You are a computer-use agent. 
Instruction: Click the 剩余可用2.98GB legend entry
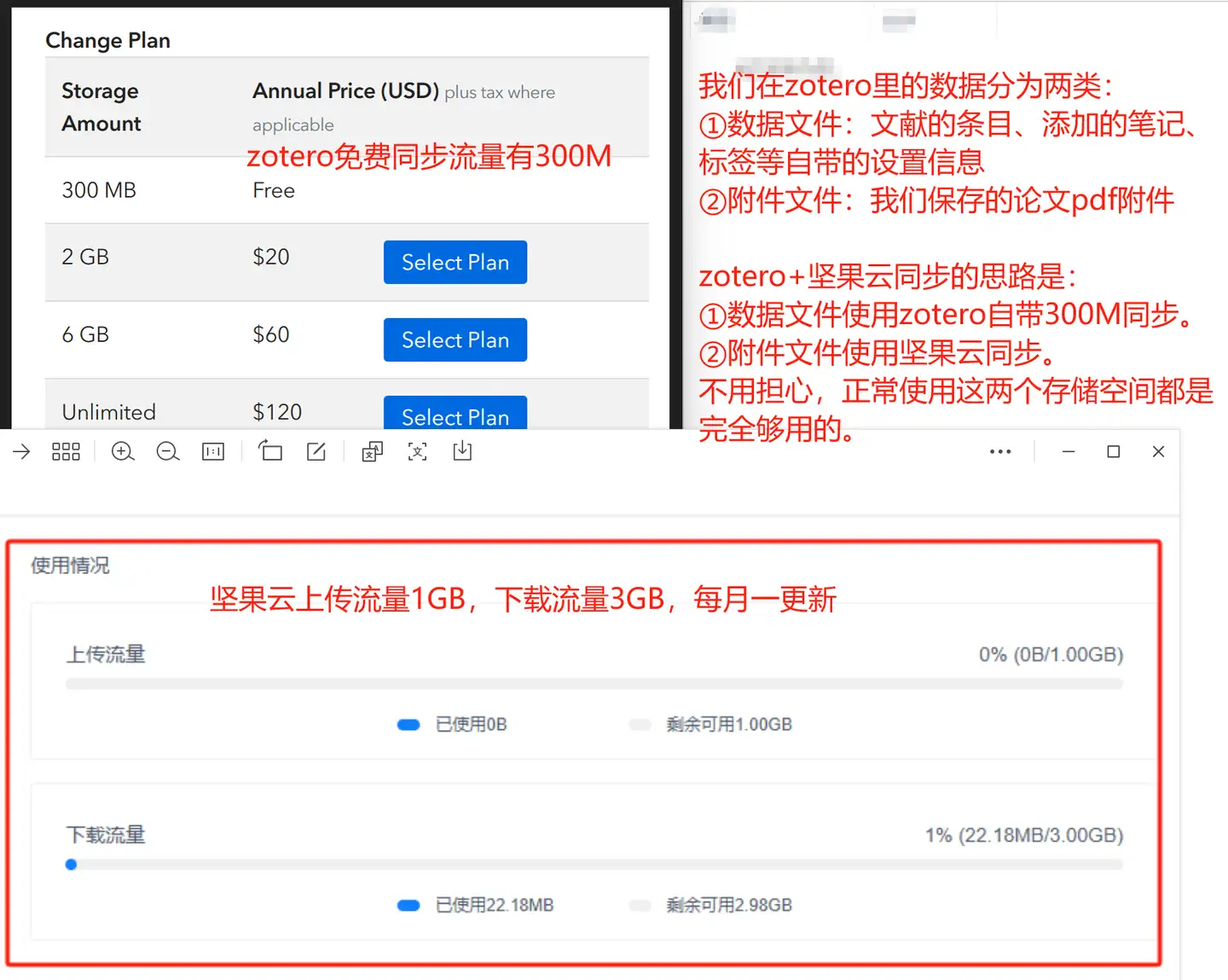tap(711, 905)
